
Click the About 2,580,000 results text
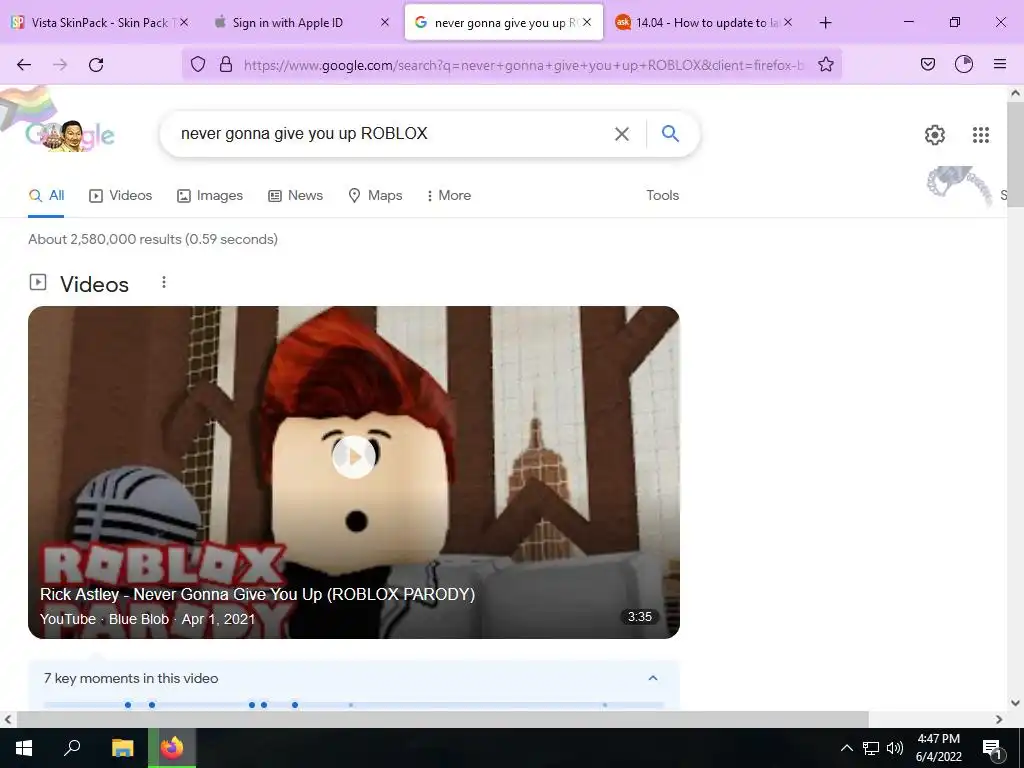(153, 239)
